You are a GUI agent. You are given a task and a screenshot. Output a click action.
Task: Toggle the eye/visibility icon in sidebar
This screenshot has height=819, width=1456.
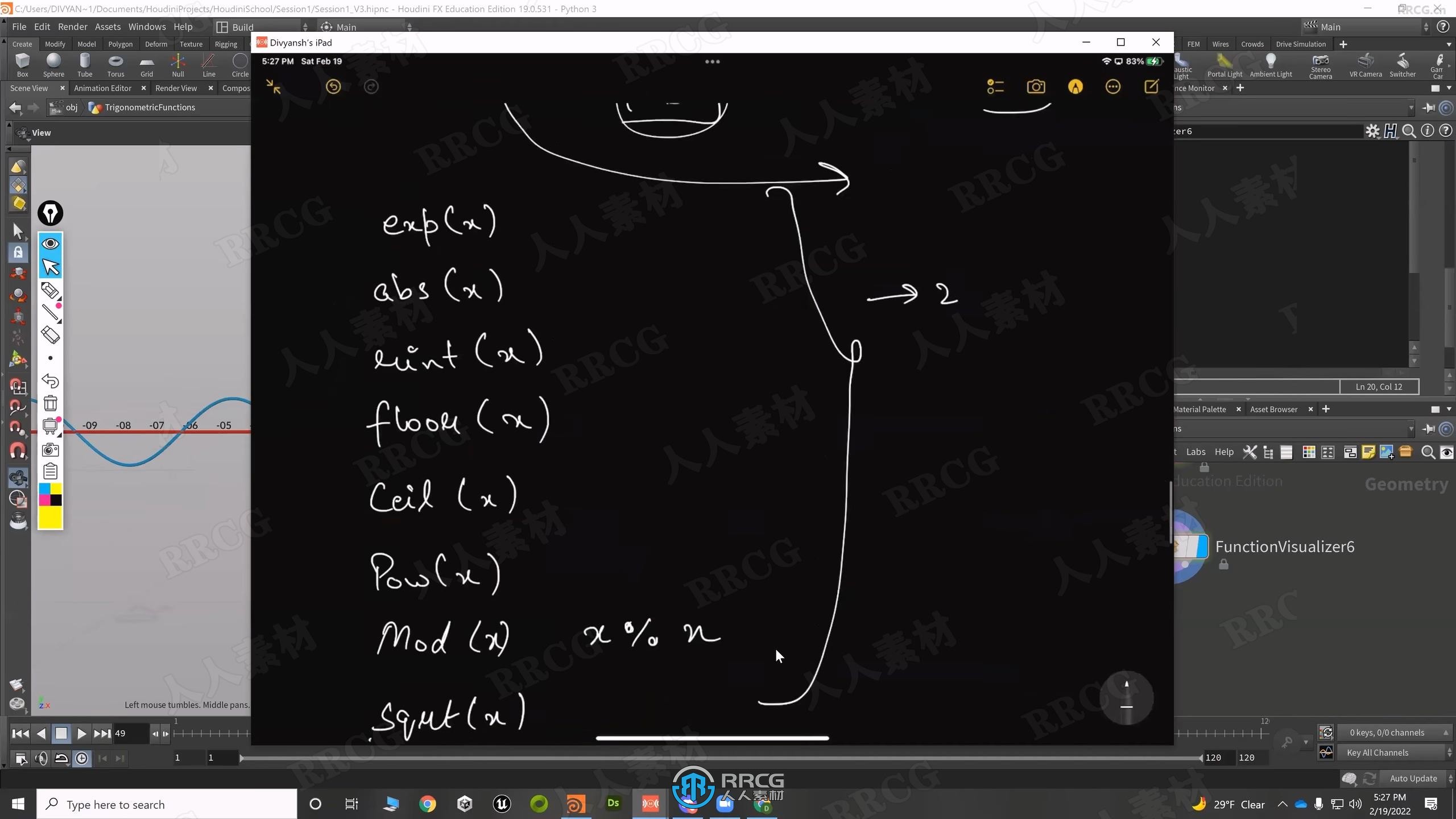pyautogui.click(x=50, y=243)
